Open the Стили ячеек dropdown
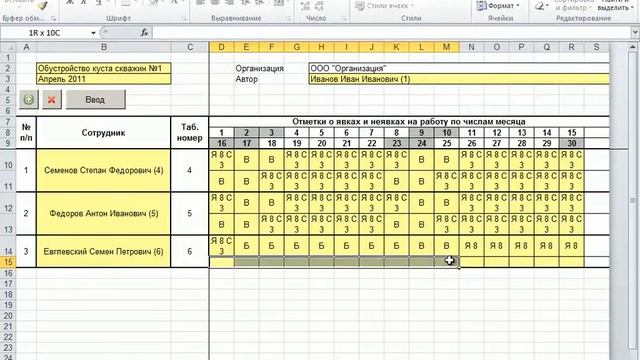 [384, 6]
